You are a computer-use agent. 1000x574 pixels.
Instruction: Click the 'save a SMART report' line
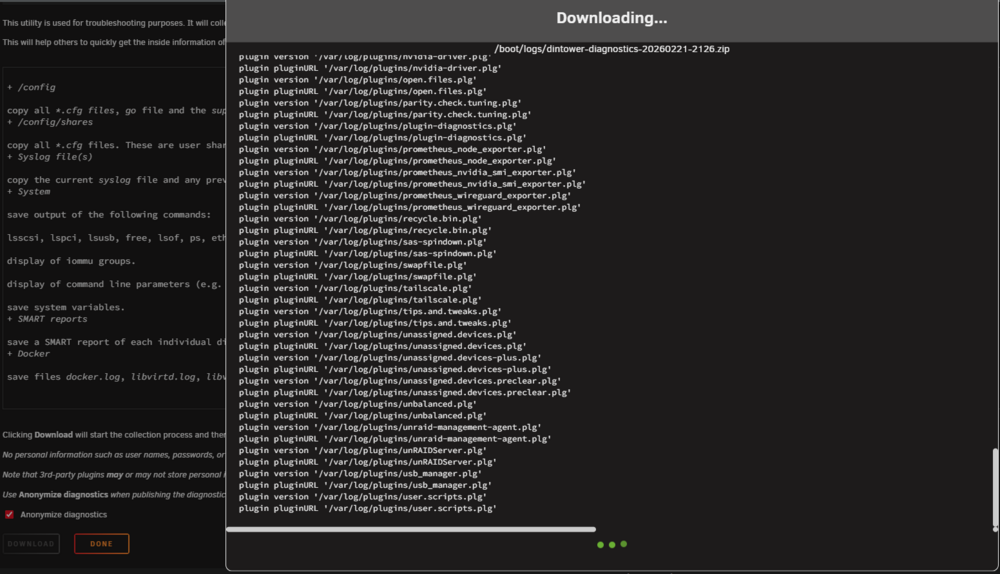pyautogui.click(x=116, y=342)
